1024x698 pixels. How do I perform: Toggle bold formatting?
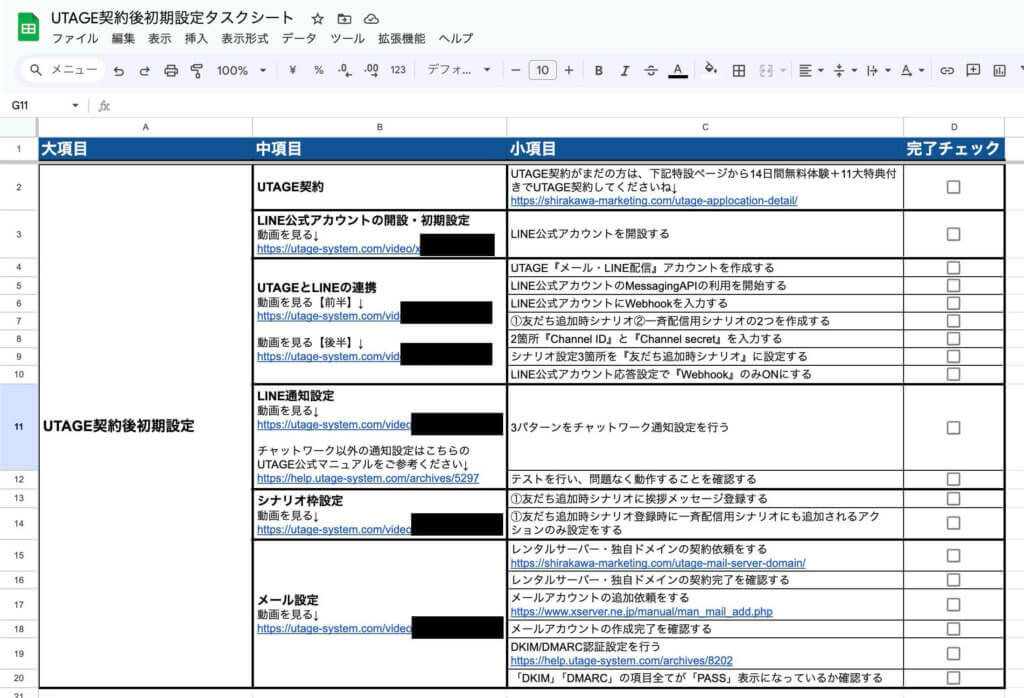[598, 71]
